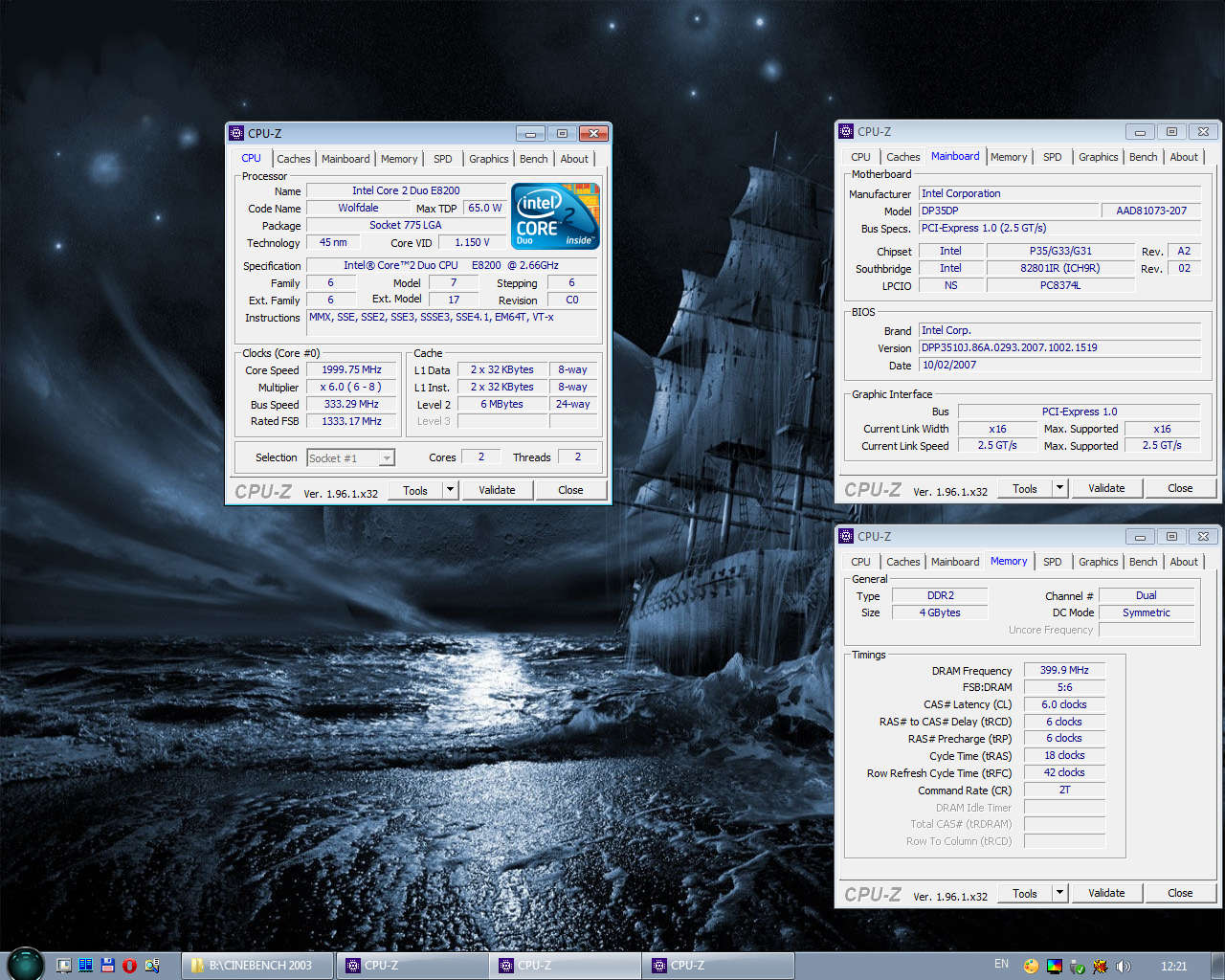Click the Name field 'Intel Core 2 Duo E8200'

[x=406, y=191]
